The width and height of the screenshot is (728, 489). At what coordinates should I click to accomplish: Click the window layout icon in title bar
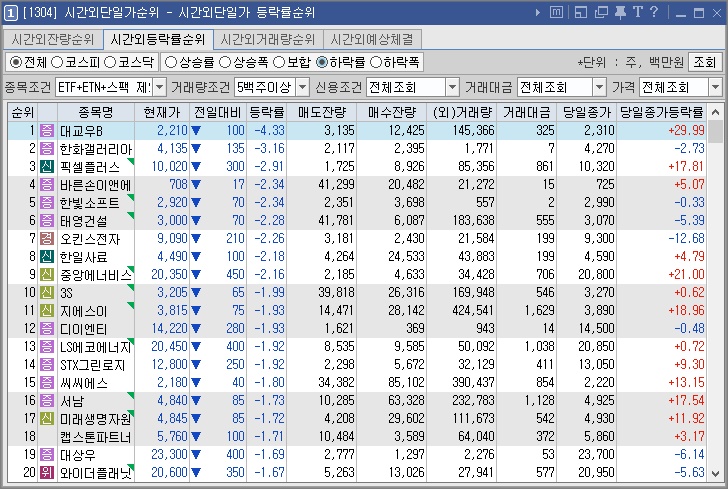pos(581,12)
